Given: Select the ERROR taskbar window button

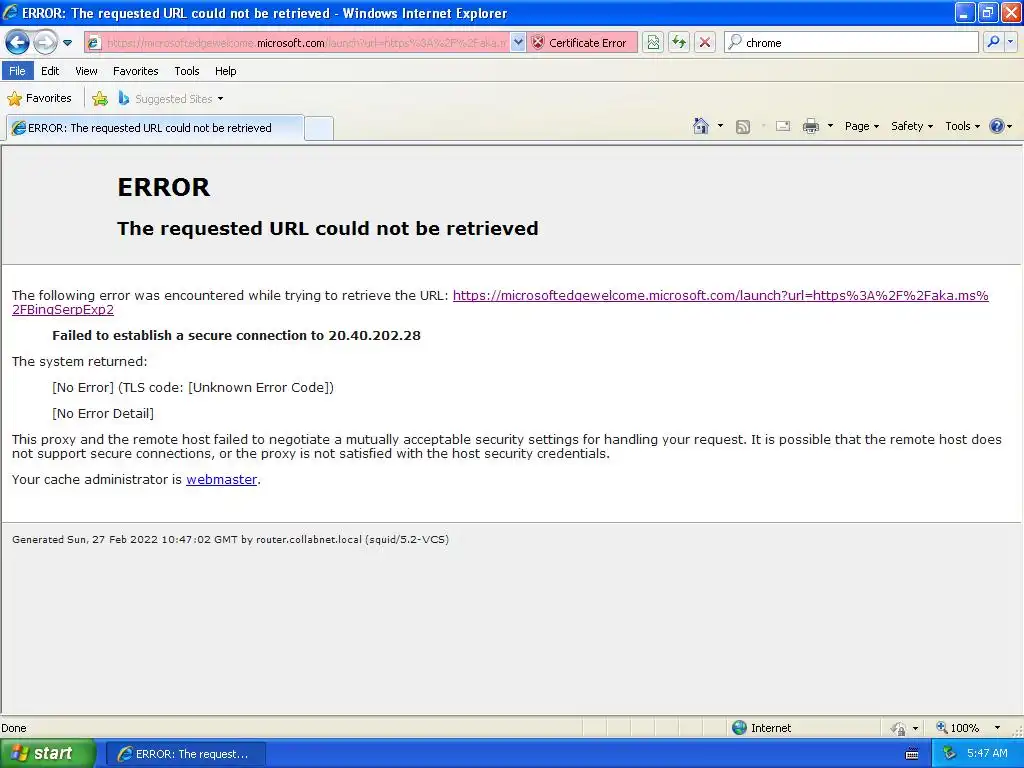Looking at the screenshot, I should tap(185, 754).
